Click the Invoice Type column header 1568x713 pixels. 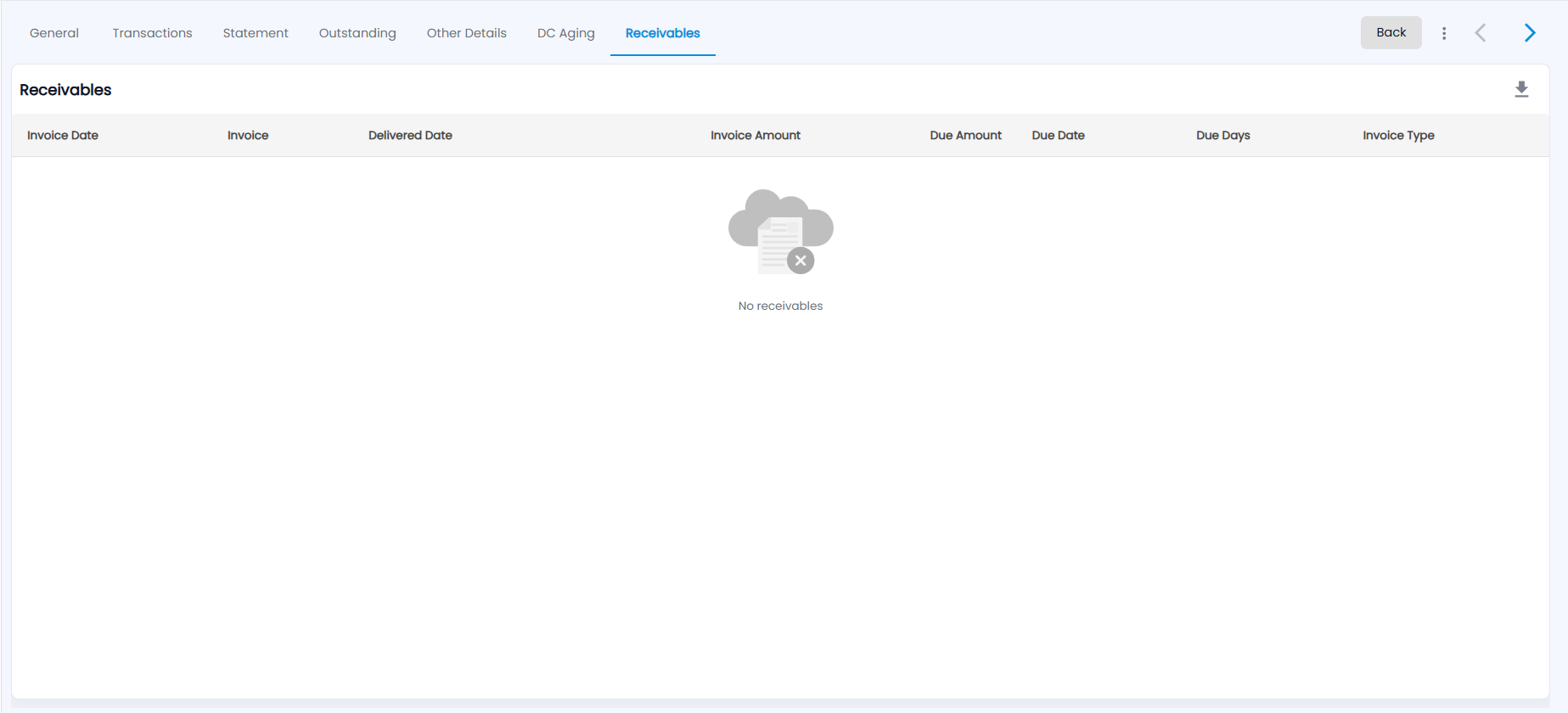point(1398,135)
